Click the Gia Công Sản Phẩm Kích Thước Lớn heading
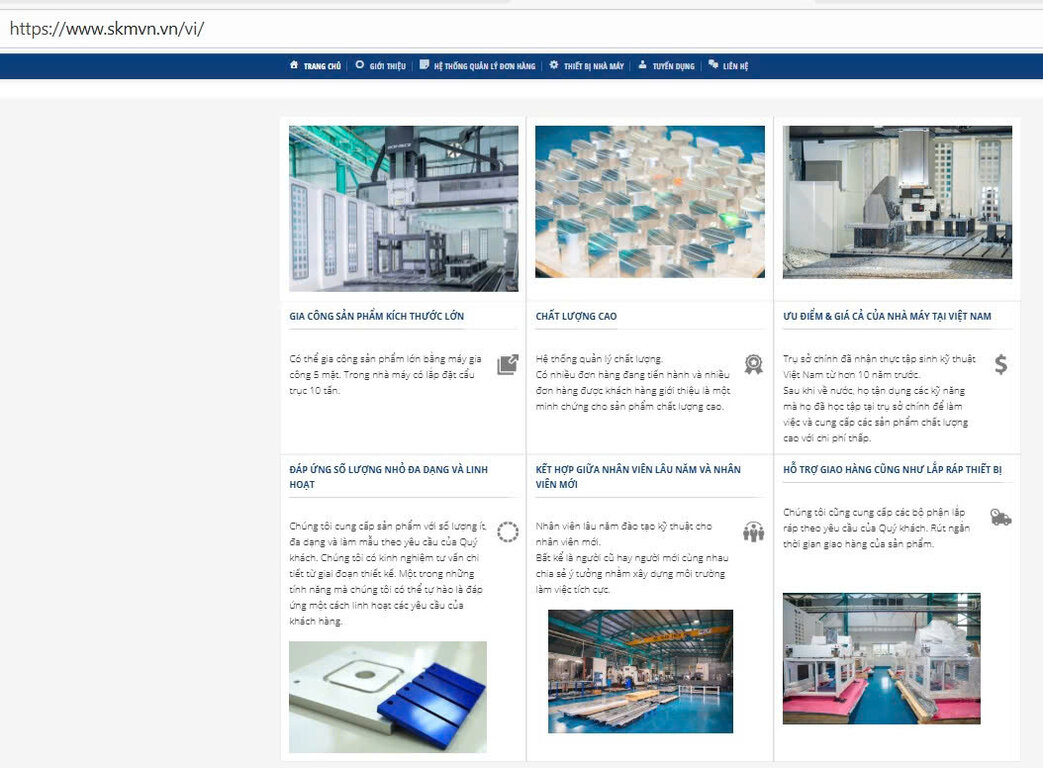Screen dimensions: 1043x768 [376, 316]
